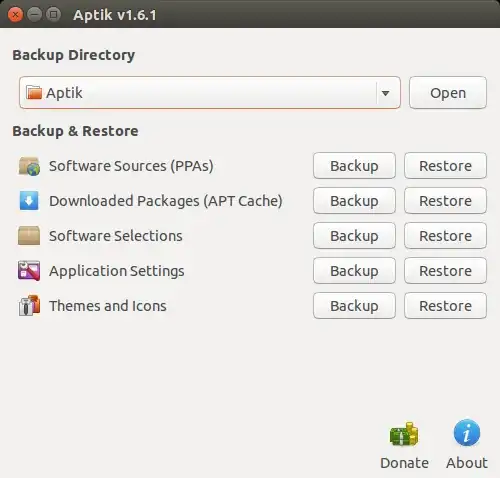Open the selected backup directory
The height and width of the screenshot is (478, 500).
pos(448,93)
